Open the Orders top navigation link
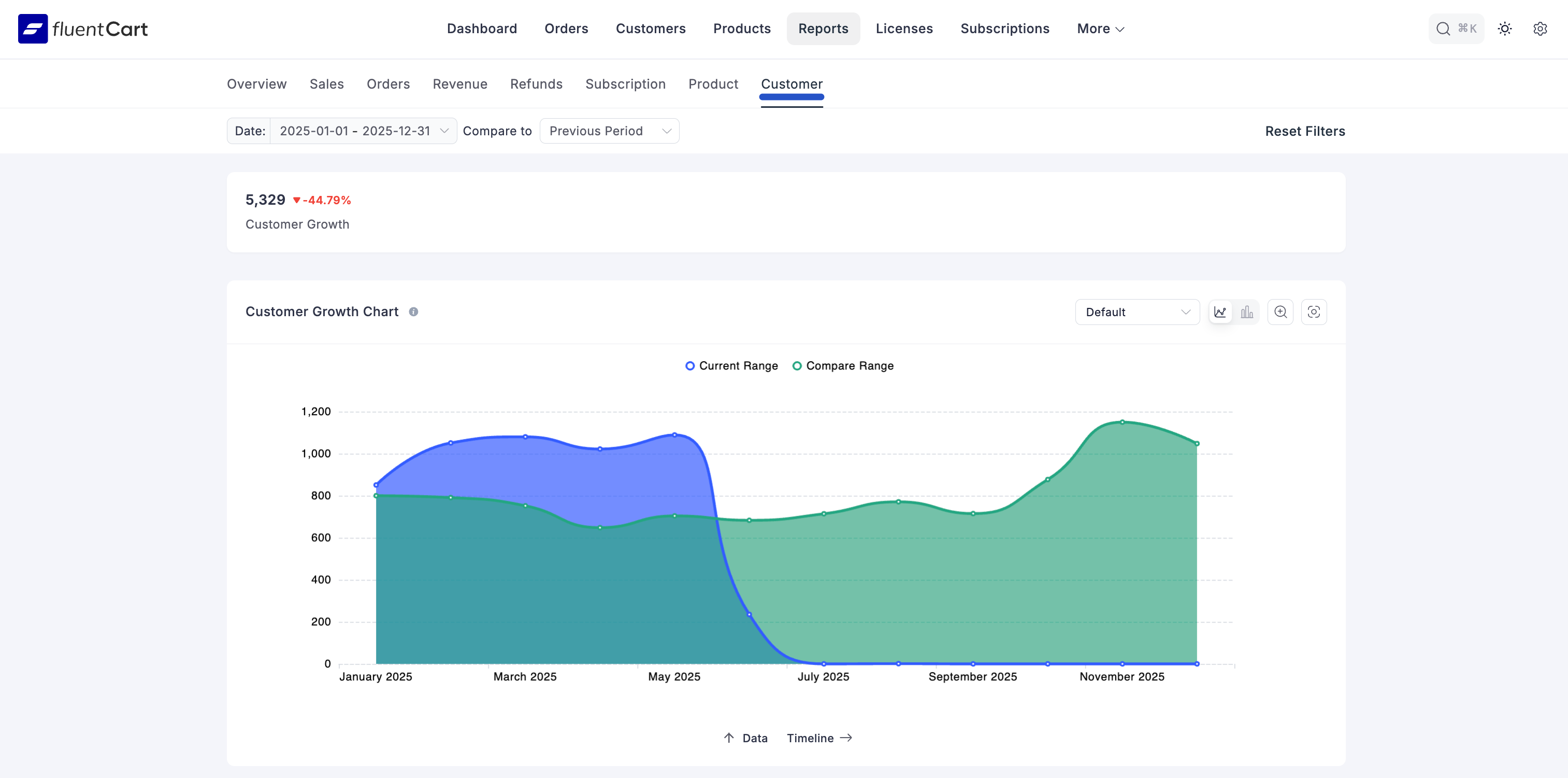 point(566,29)
